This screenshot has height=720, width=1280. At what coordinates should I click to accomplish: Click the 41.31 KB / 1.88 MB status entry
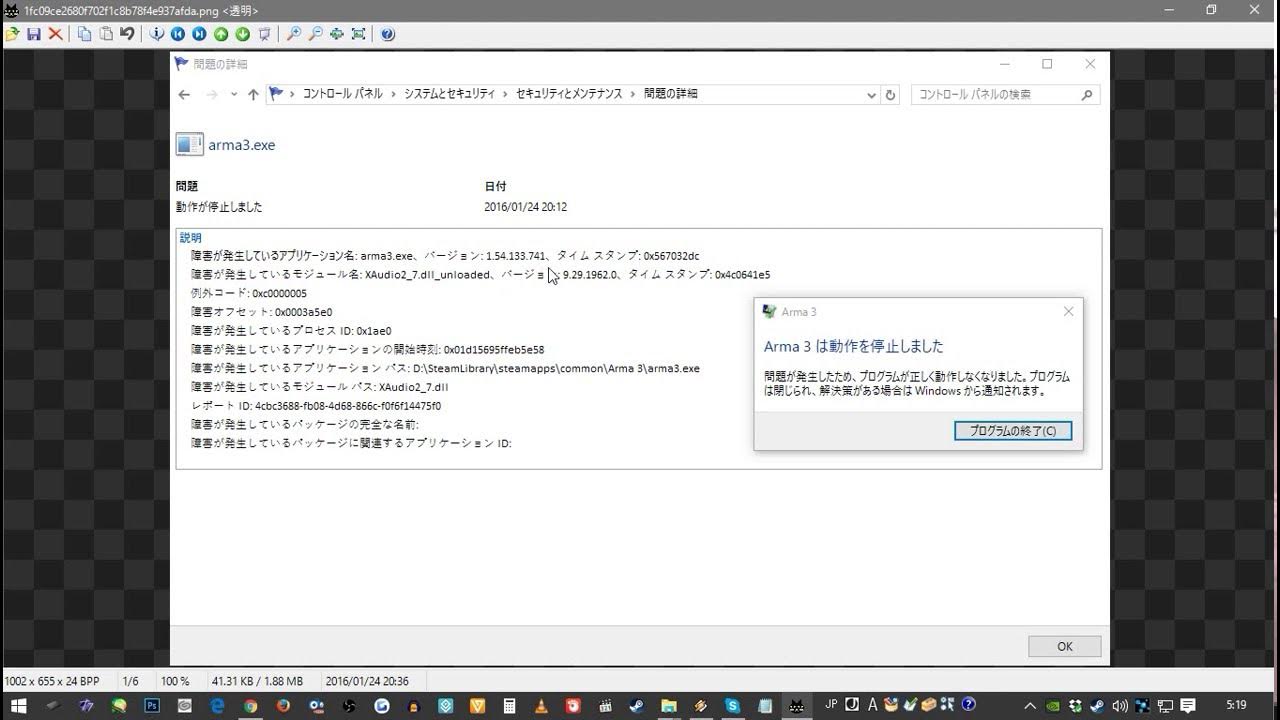tap(257, 681)
